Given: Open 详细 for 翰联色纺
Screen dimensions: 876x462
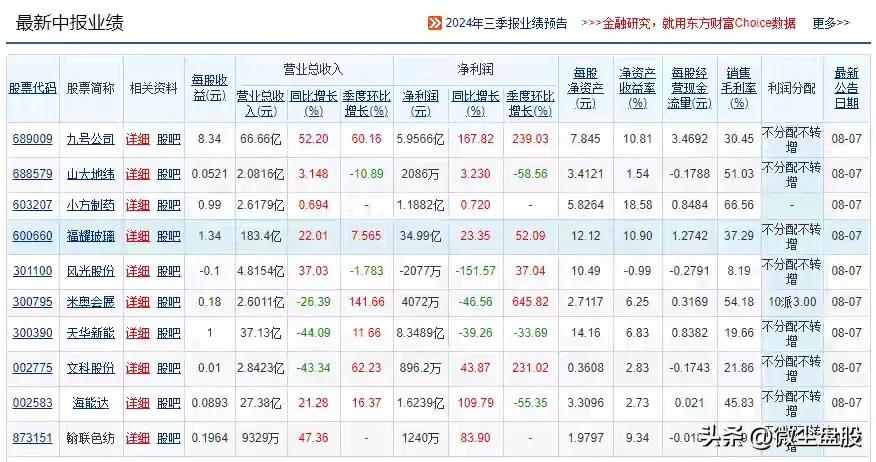Looking at the screenshot, I should [138, 438].
